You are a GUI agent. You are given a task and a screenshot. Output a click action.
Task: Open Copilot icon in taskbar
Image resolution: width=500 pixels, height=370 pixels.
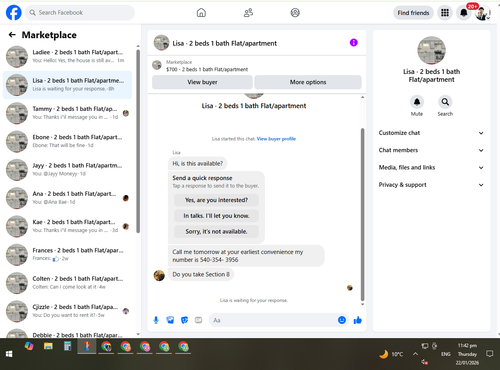click(29, 347)
